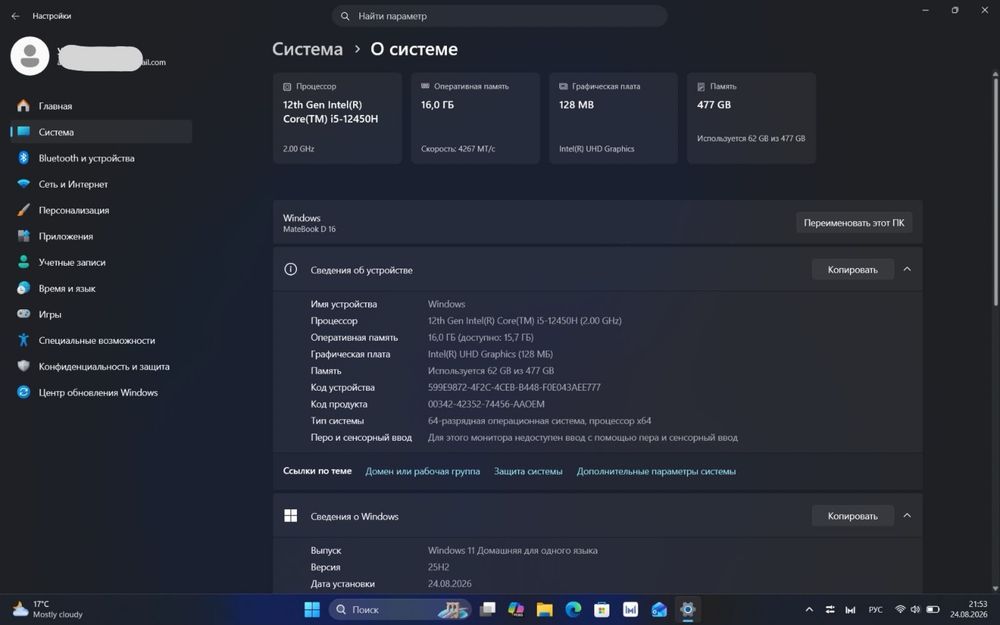Viewport: 1000px width, 625px height.
Task: Open Task View on the taskbar
Action: coord(488,610)
